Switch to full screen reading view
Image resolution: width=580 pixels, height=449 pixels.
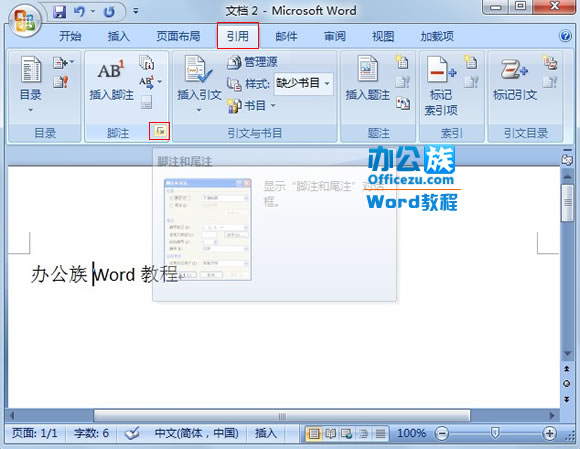[330, 433]
